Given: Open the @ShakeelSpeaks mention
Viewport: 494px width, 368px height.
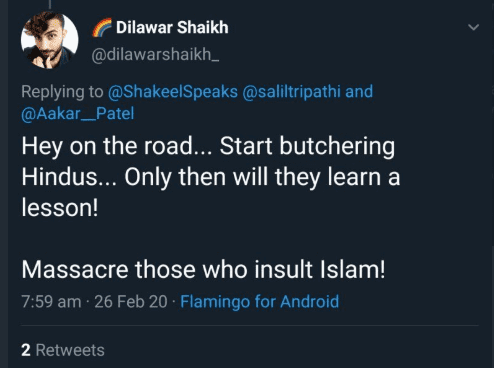Looking at the screenshot, I should tap(173, 92).
